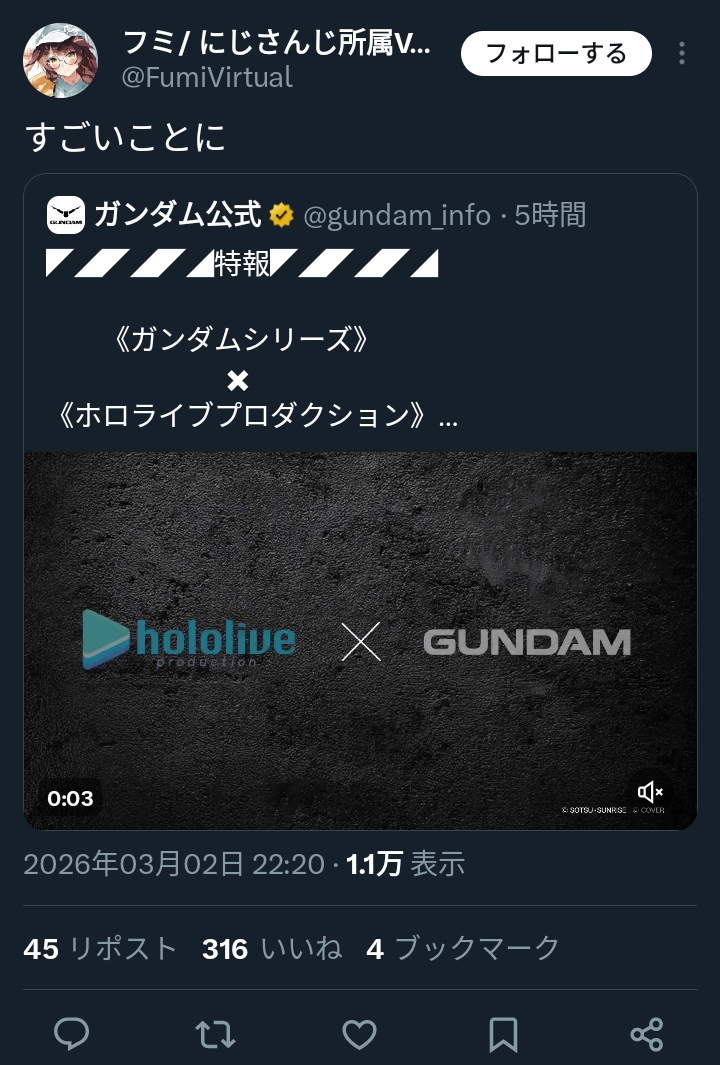Open the share icon menu
The height and width of the screenshot is (1065, 720).
tap(647, 1034)
